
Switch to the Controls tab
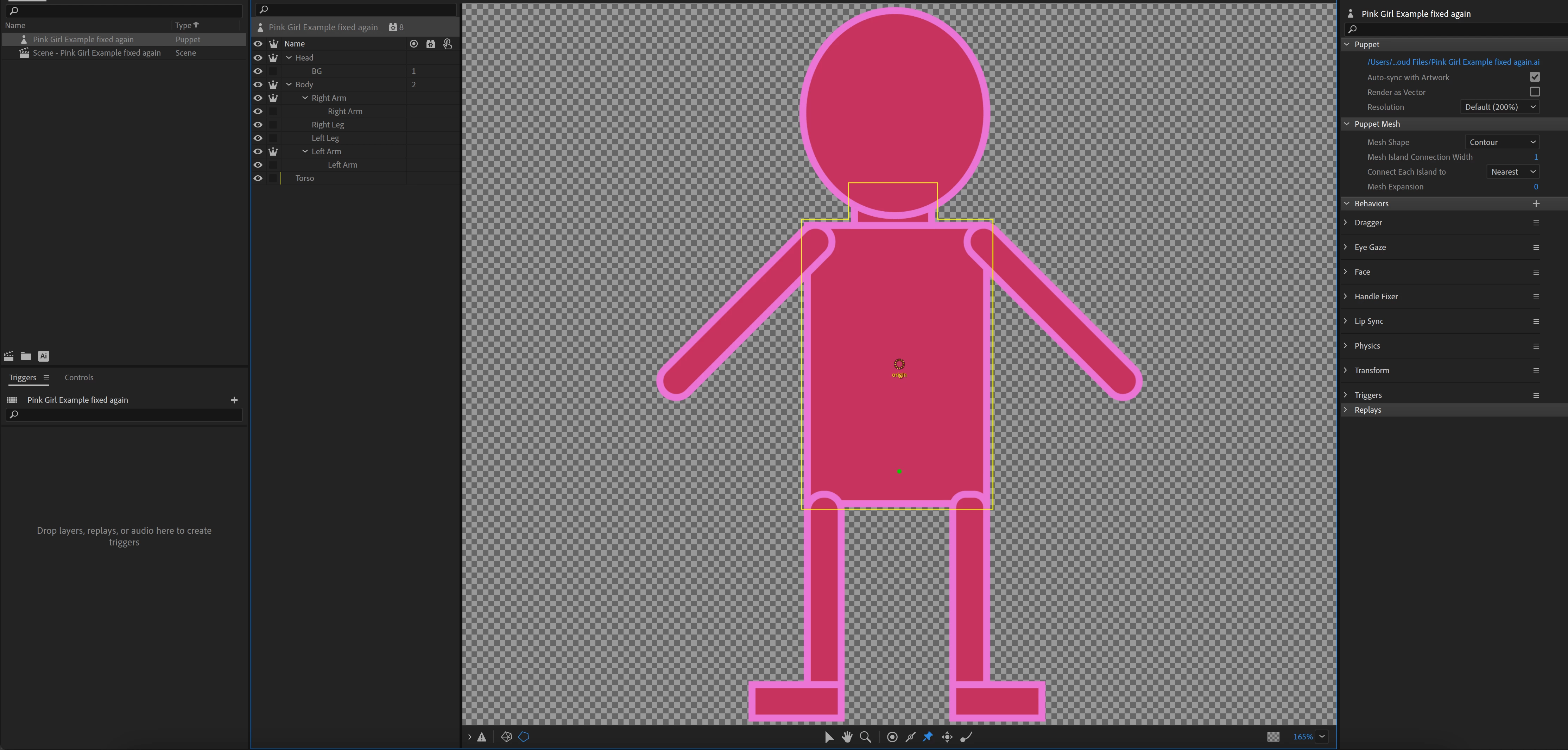tap(79, 378)
